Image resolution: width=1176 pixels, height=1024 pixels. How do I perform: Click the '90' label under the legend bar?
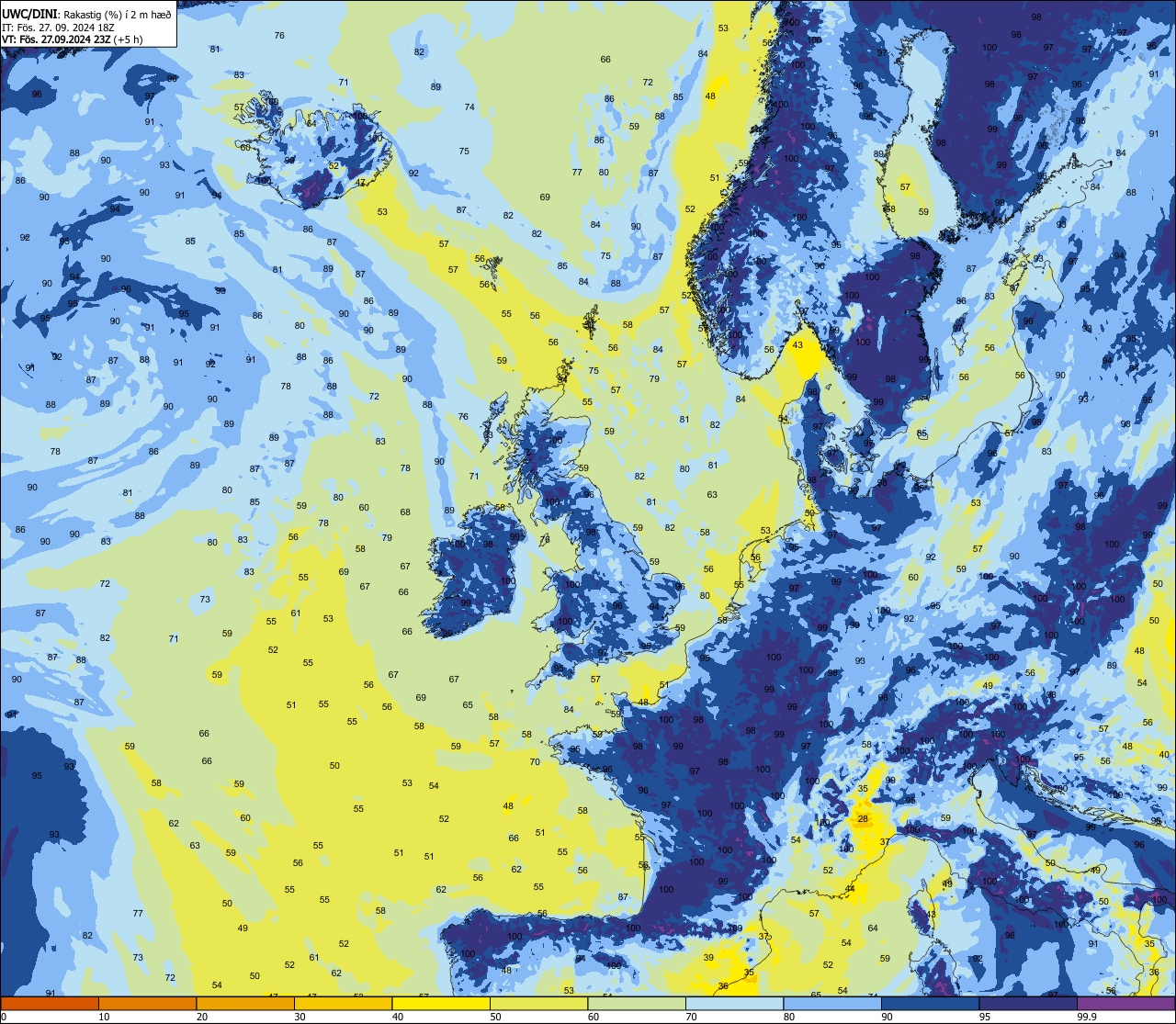click(887, 1017)
